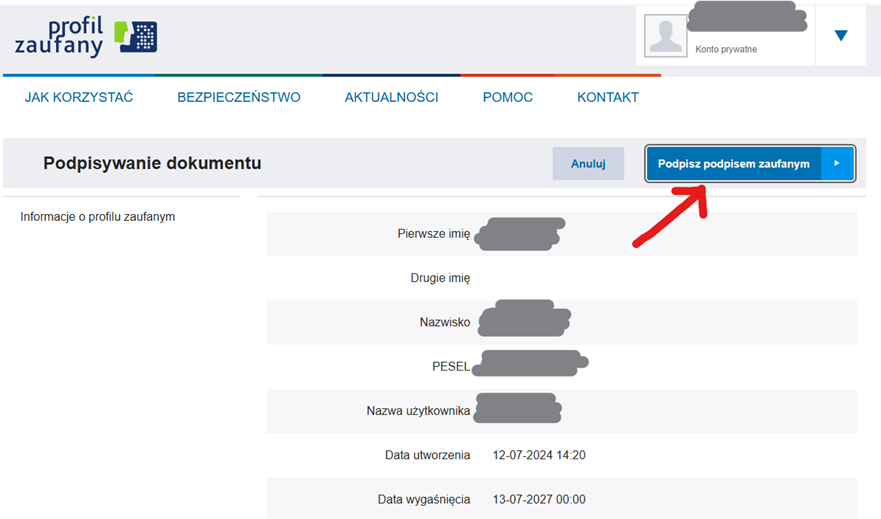Click the Konto prywatne account label
Image resolution: width=881 pixels, height=519 pixels.
point(726,49)
